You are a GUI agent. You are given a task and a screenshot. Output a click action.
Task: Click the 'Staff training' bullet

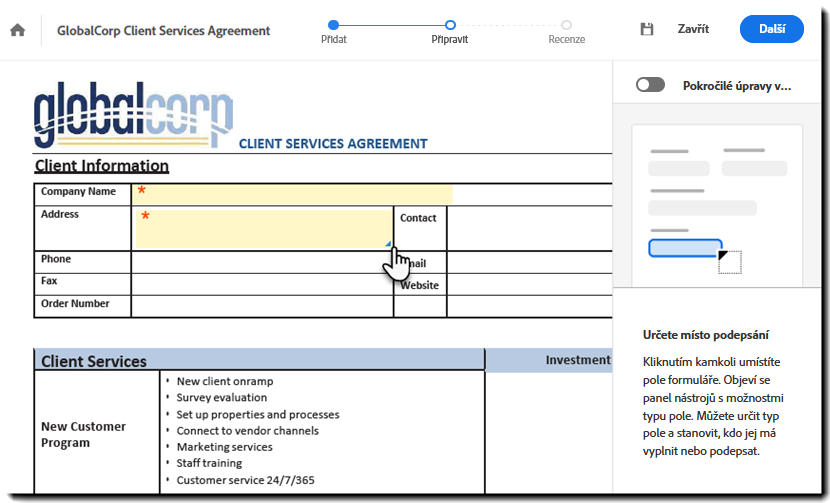209,463
